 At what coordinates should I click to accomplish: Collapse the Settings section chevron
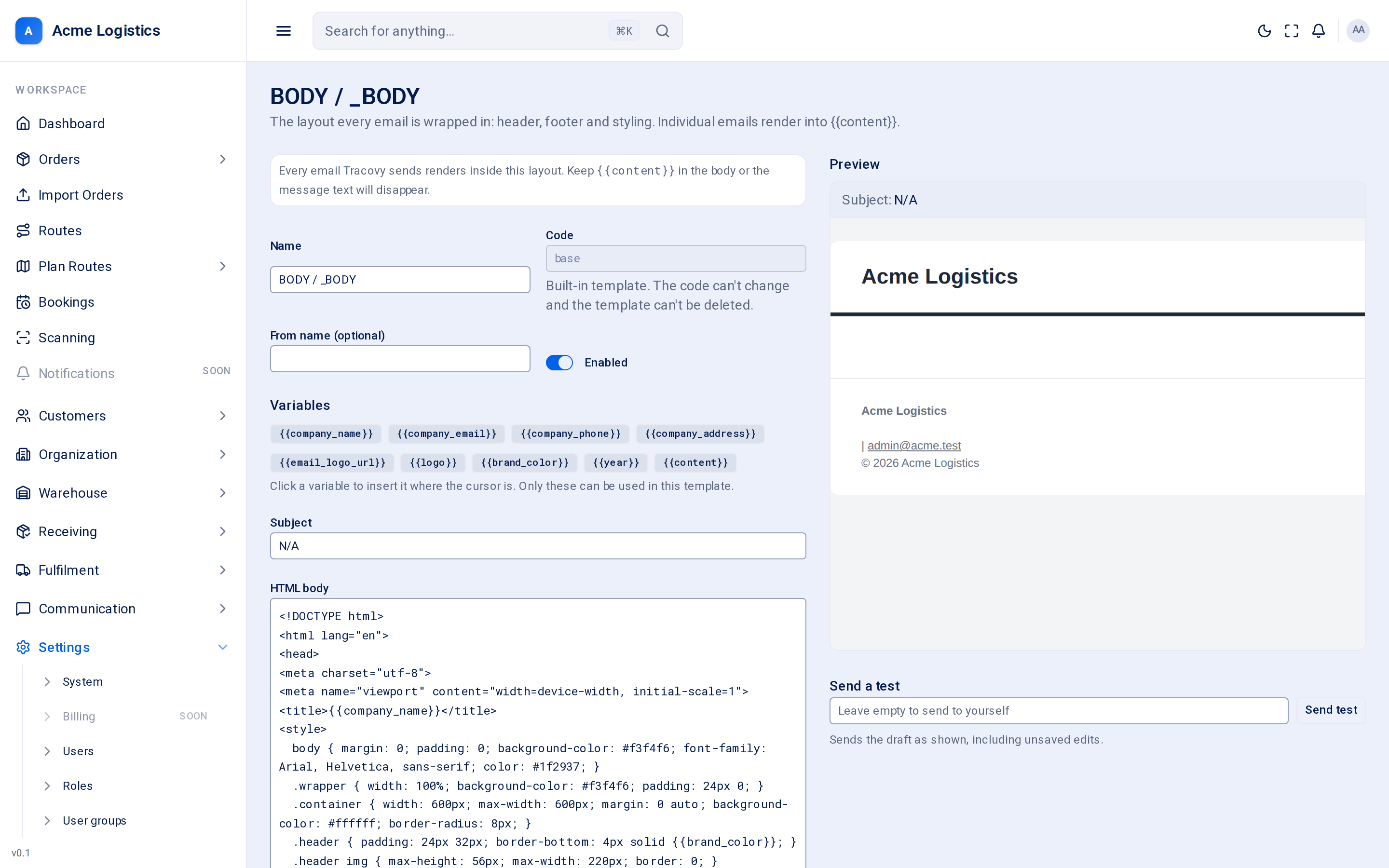click(223, 647)
